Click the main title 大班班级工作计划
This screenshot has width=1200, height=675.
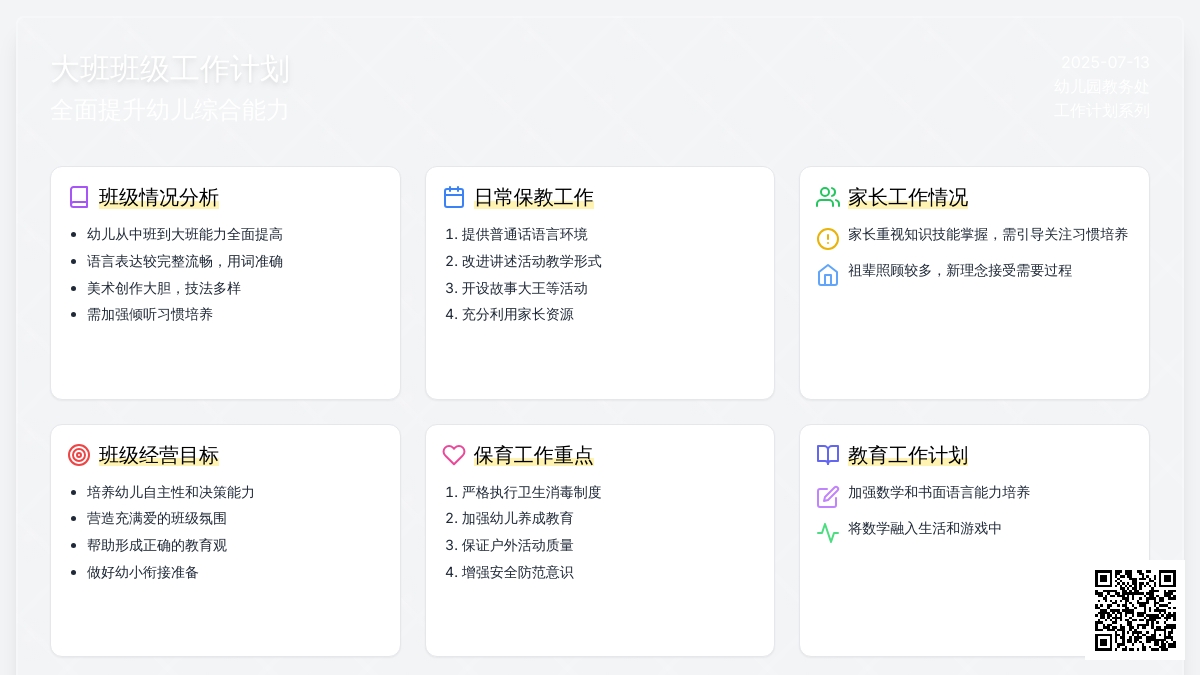pyautogui.click(x=170, y=69)
